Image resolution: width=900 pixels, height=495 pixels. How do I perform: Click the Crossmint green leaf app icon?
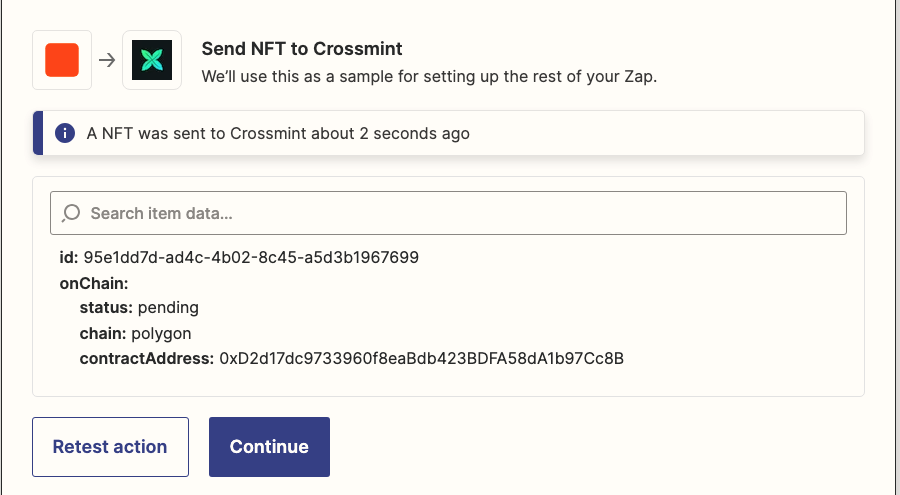click(152, 60)
